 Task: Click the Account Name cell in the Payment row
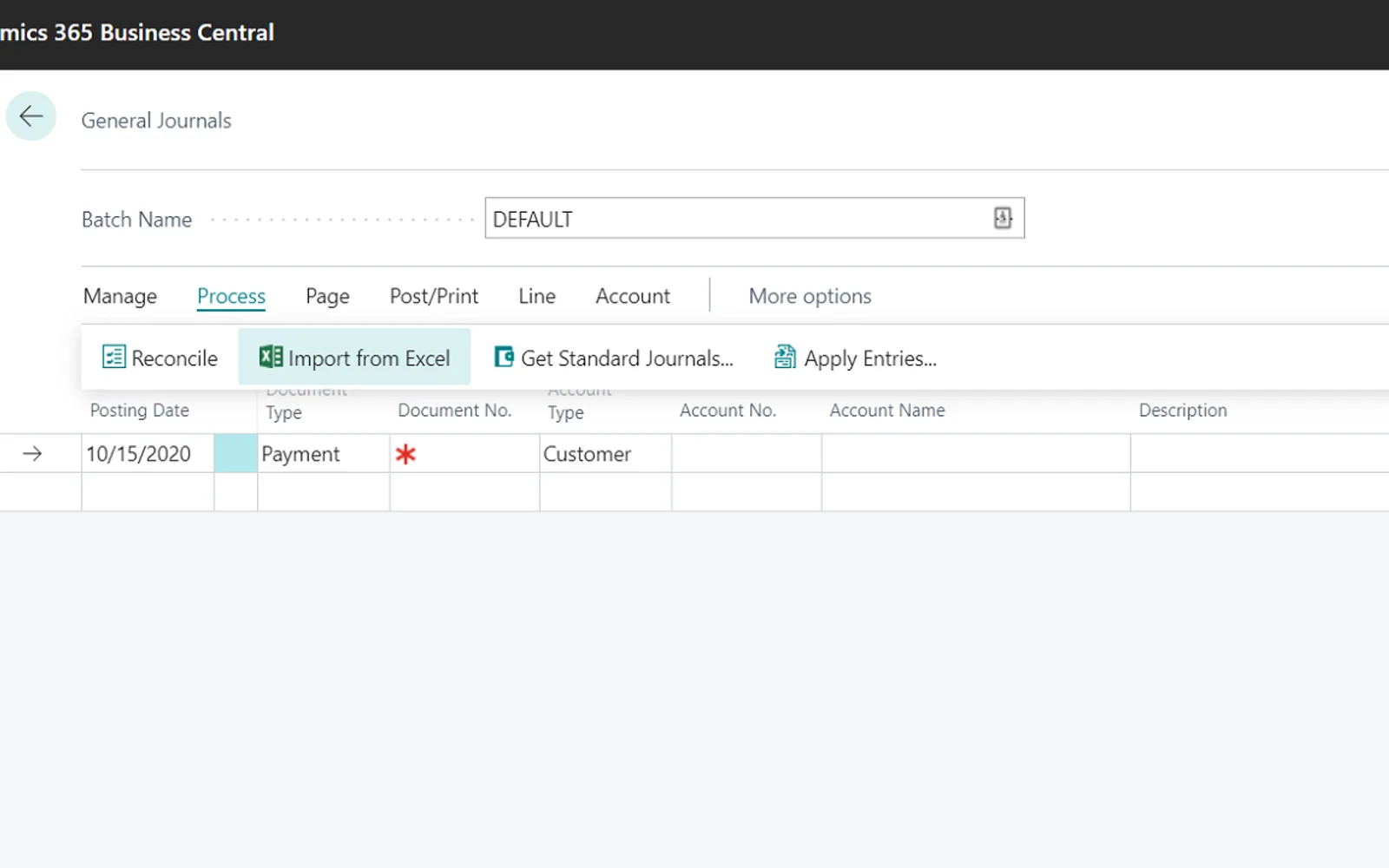point(976,453)
